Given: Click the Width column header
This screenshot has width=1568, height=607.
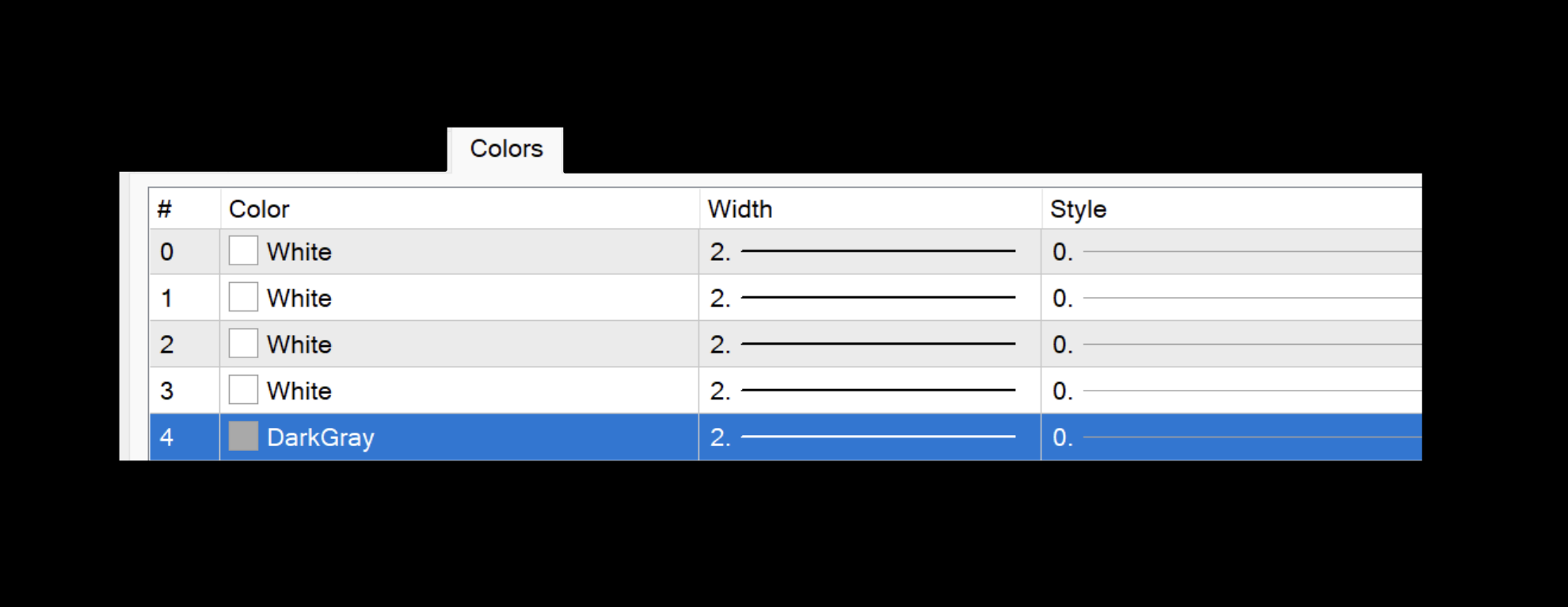Looking at the screenshot, I should [x=869, y=209].
